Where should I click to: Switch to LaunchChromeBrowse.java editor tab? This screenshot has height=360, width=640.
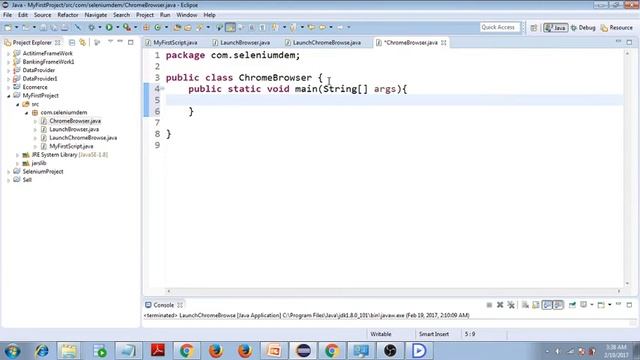coord(323,42)
